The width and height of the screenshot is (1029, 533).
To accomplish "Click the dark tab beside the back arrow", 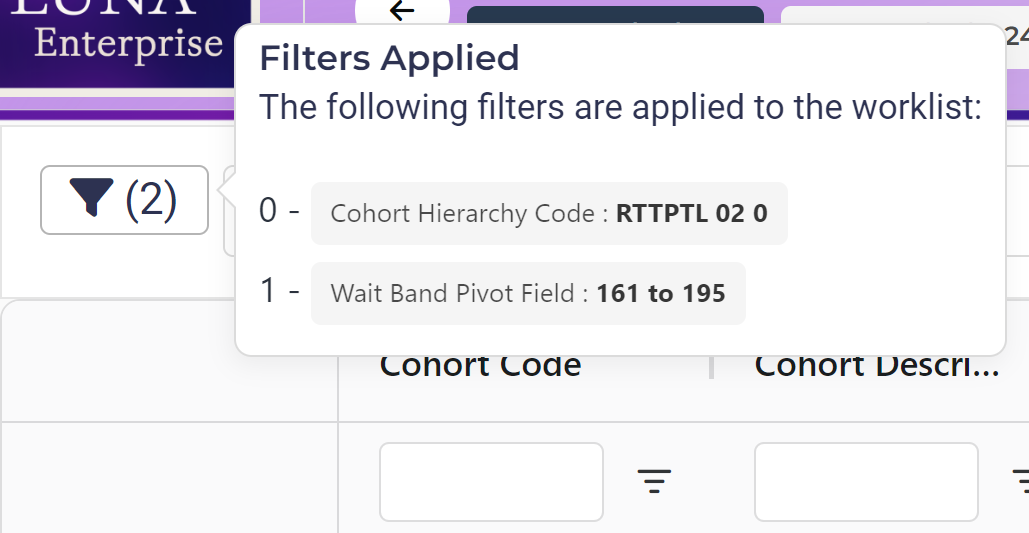I will point(615,15).
